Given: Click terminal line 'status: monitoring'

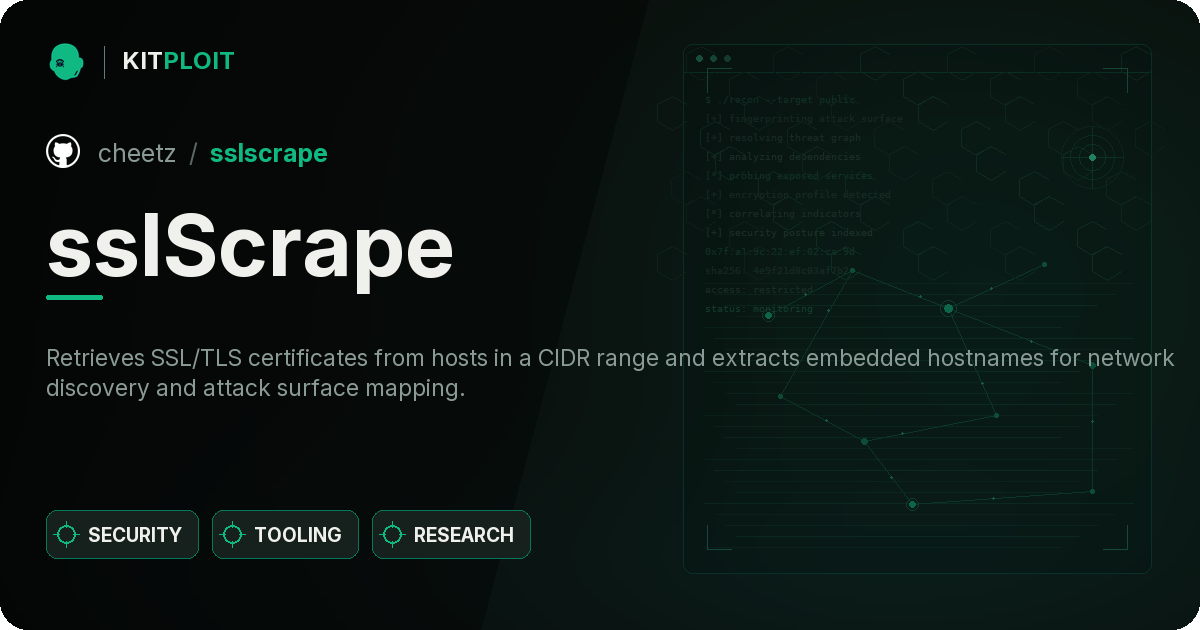Looking at the screenshot, I should click(x=759, y=309).
